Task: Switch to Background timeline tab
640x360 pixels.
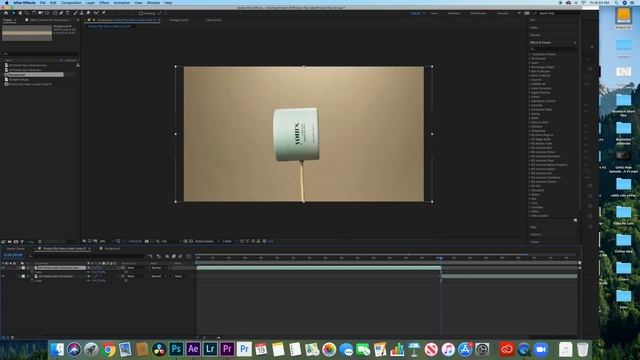Action: pos(112,248)
